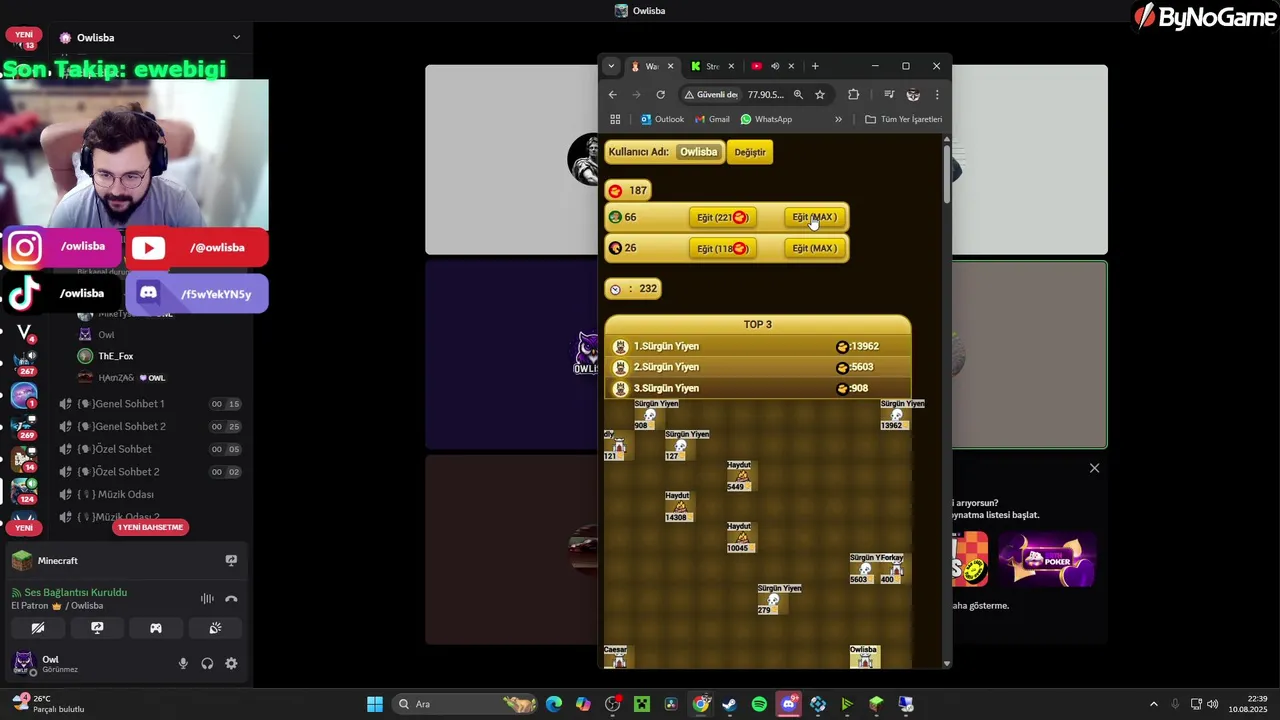Close the Discord activities suggestion panel
The width and height of the screenshot is (1280, 720).
[1094, 468]
